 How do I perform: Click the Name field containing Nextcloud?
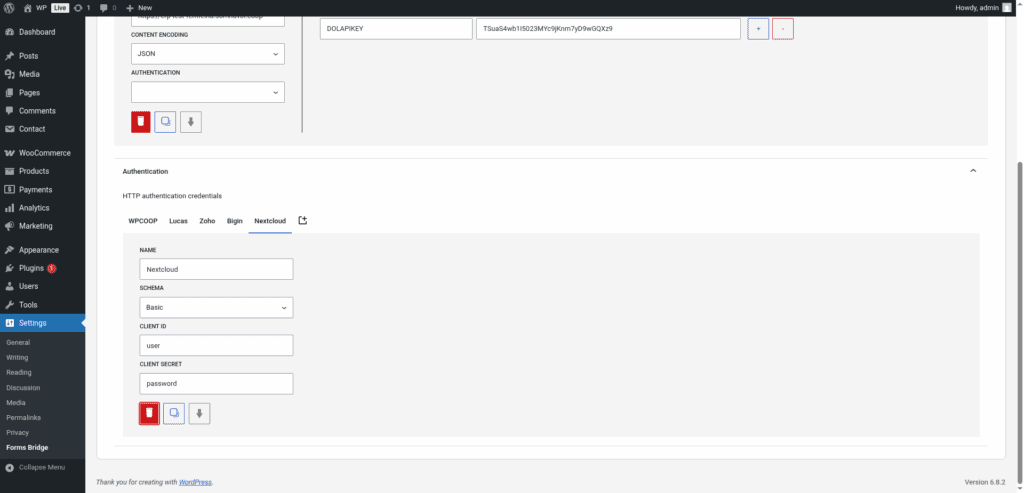click(216, 269)
